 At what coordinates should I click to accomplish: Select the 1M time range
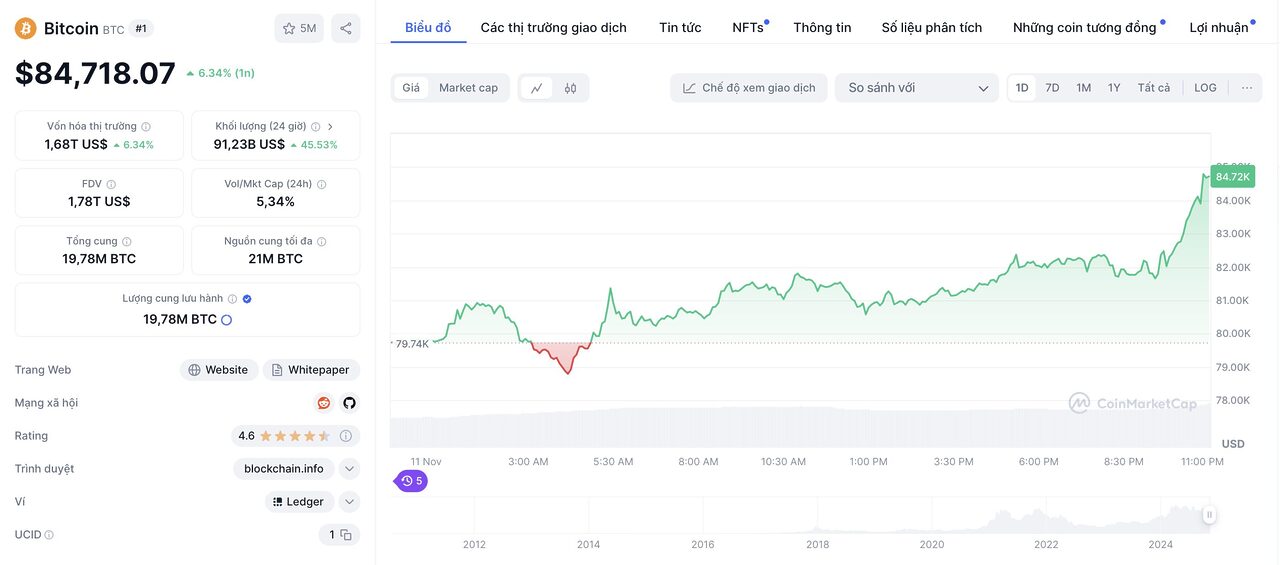point(1083,88)
